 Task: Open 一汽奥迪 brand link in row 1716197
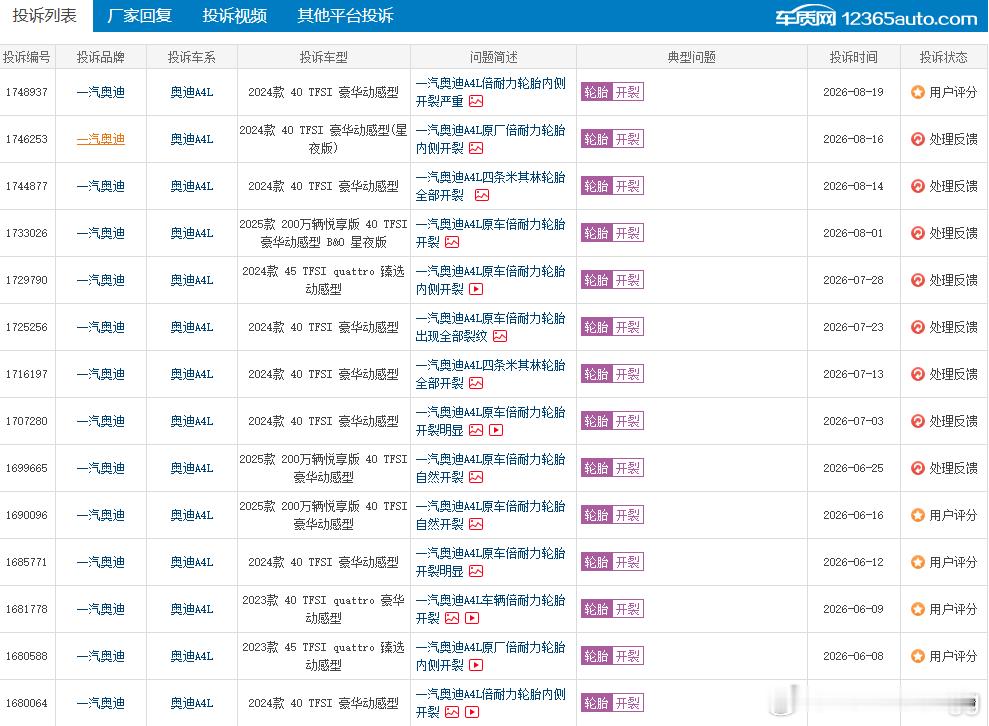(x=101, y=374)
